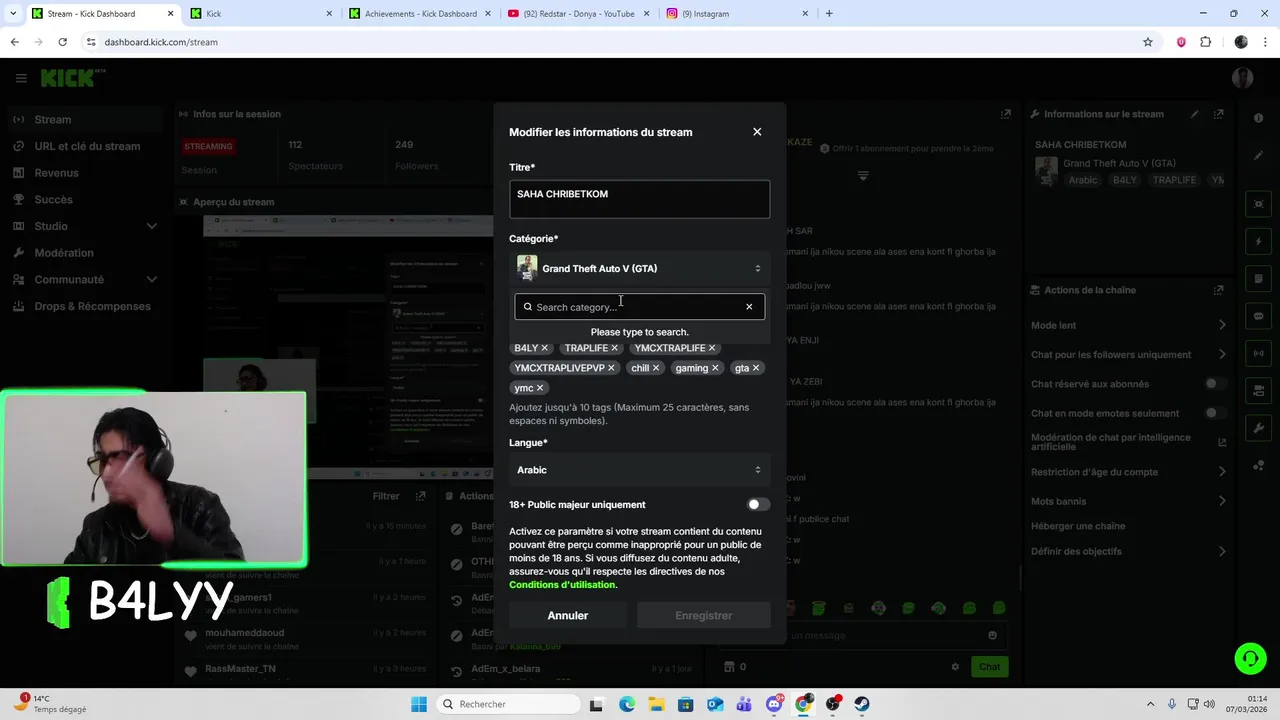Click the user avatar at top right
Viewport: 1280px width, 720px height.
click(1243, 78)
